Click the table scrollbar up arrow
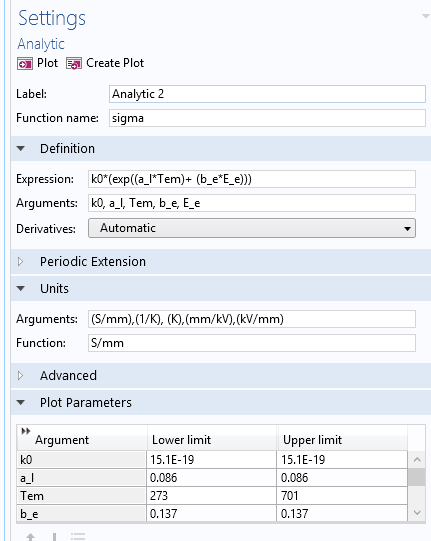Image resolution: width=431 pixels, height=541 pixels. click(417, 460)
